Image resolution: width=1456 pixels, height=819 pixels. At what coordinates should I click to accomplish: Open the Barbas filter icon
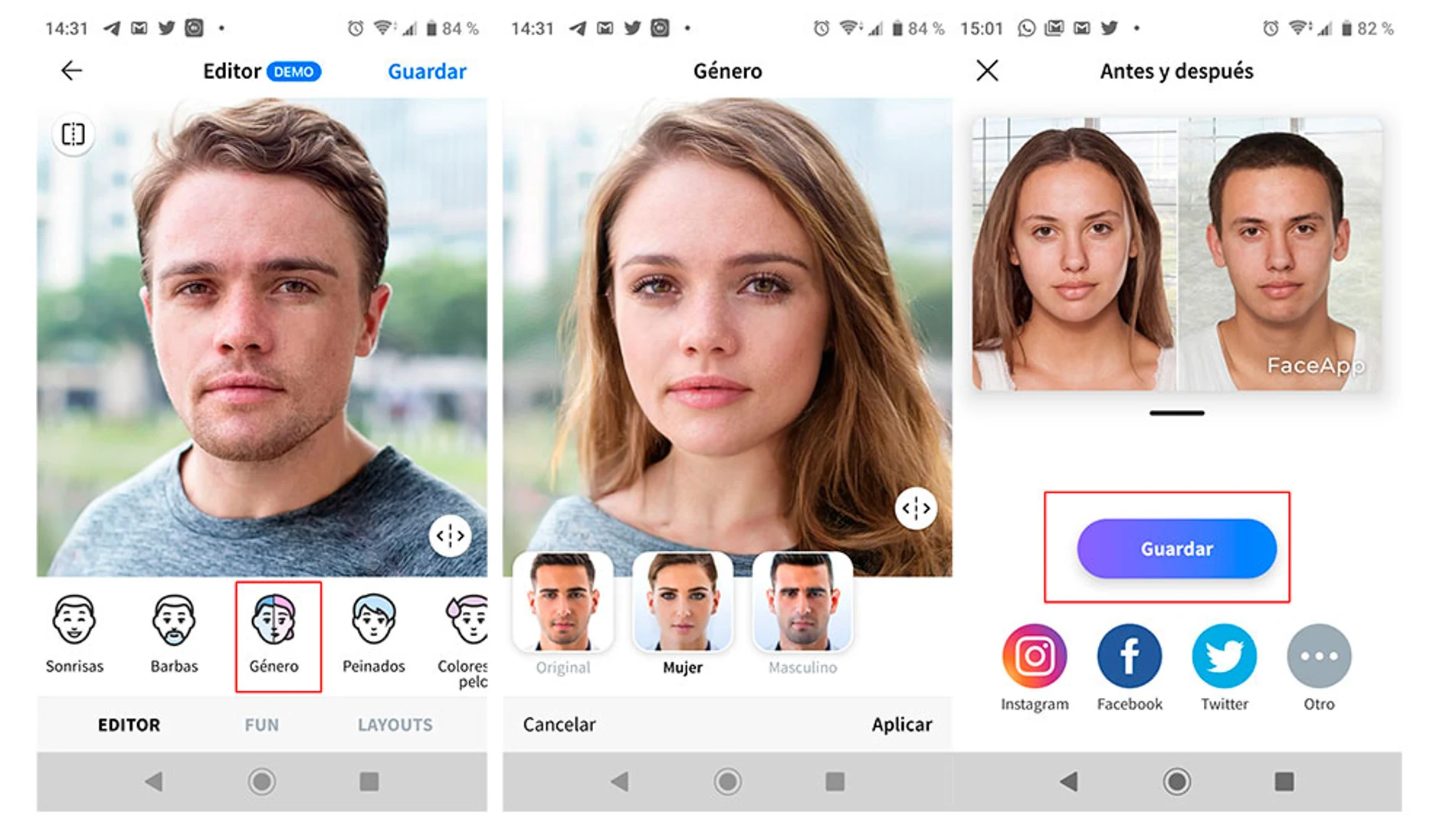pos(174,634)
